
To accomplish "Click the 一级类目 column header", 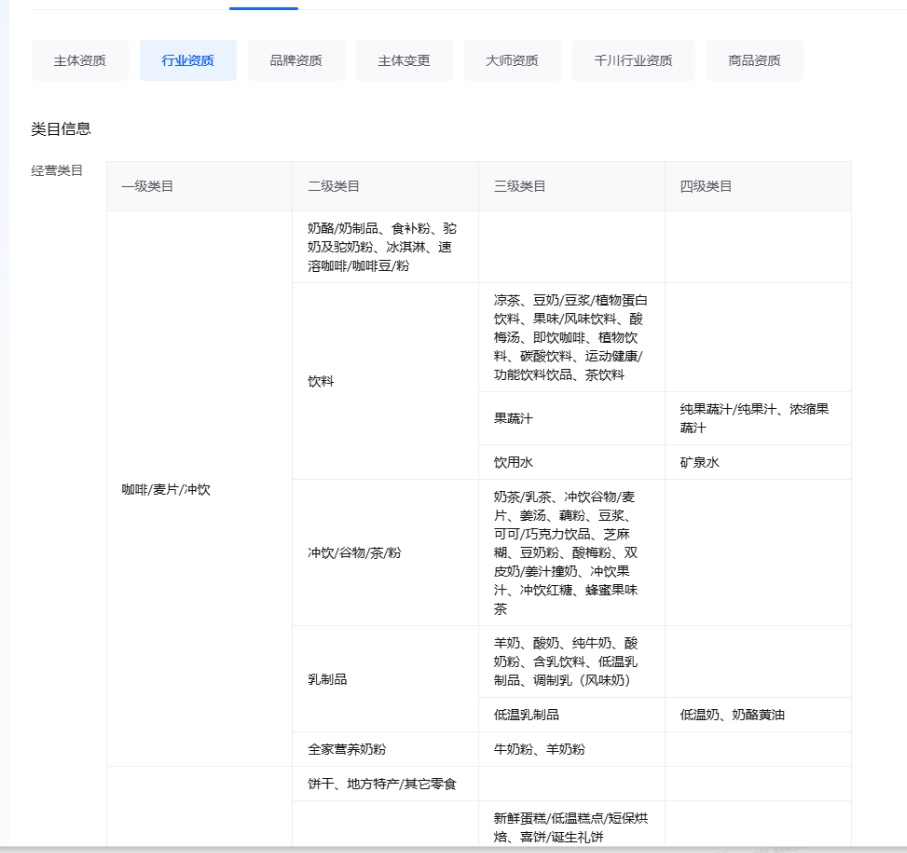I will coord(148,186).
